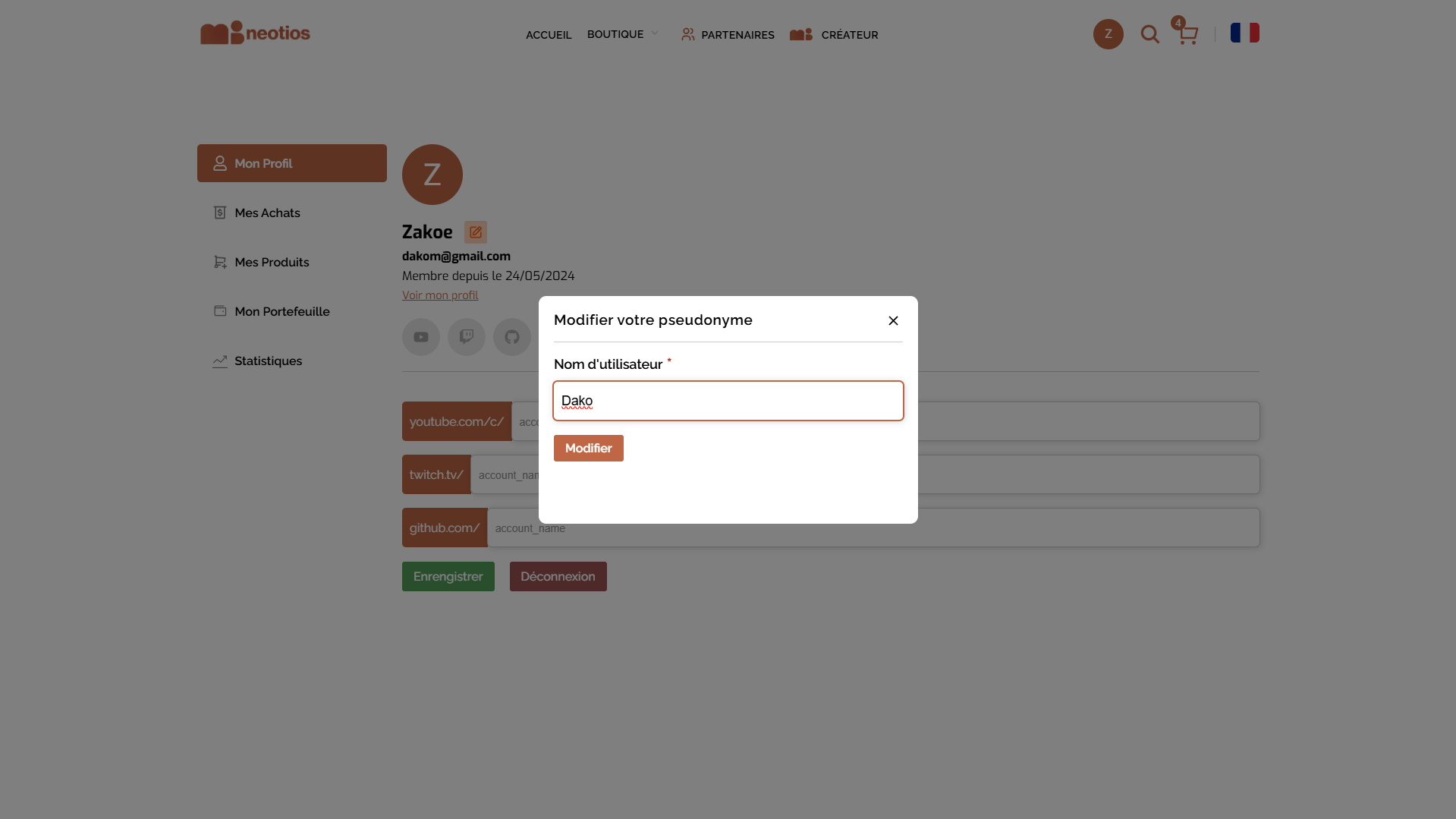Click the neotios logo
Image resolution: width=1456 pixels, height=819 pixels.
click(255, 33)
